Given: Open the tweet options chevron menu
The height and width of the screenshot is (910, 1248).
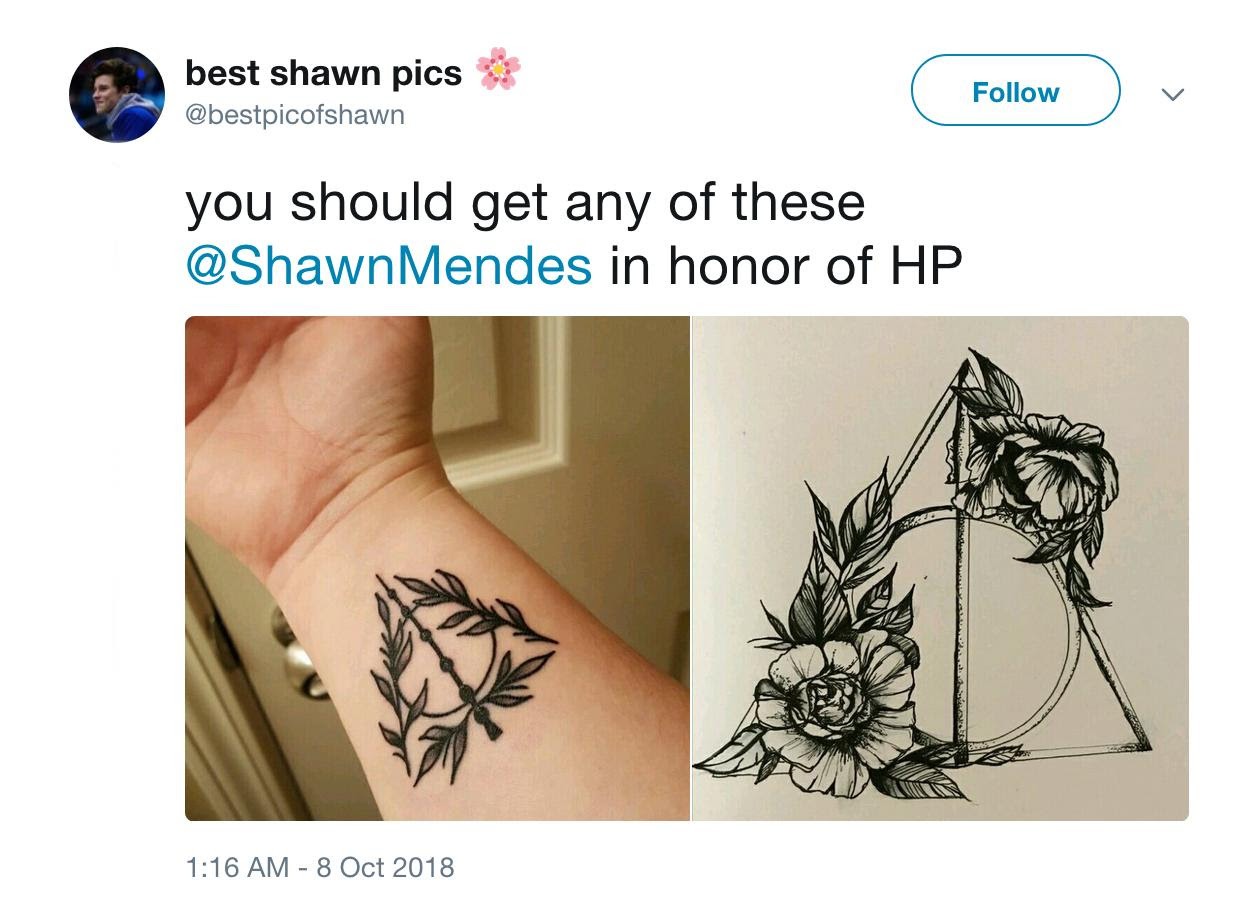Looking at the screenshot, I should point(1171,95).
